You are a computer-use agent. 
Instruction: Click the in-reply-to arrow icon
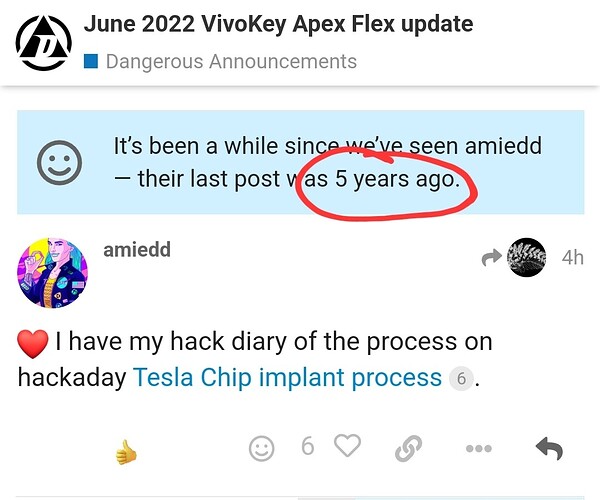492,257
